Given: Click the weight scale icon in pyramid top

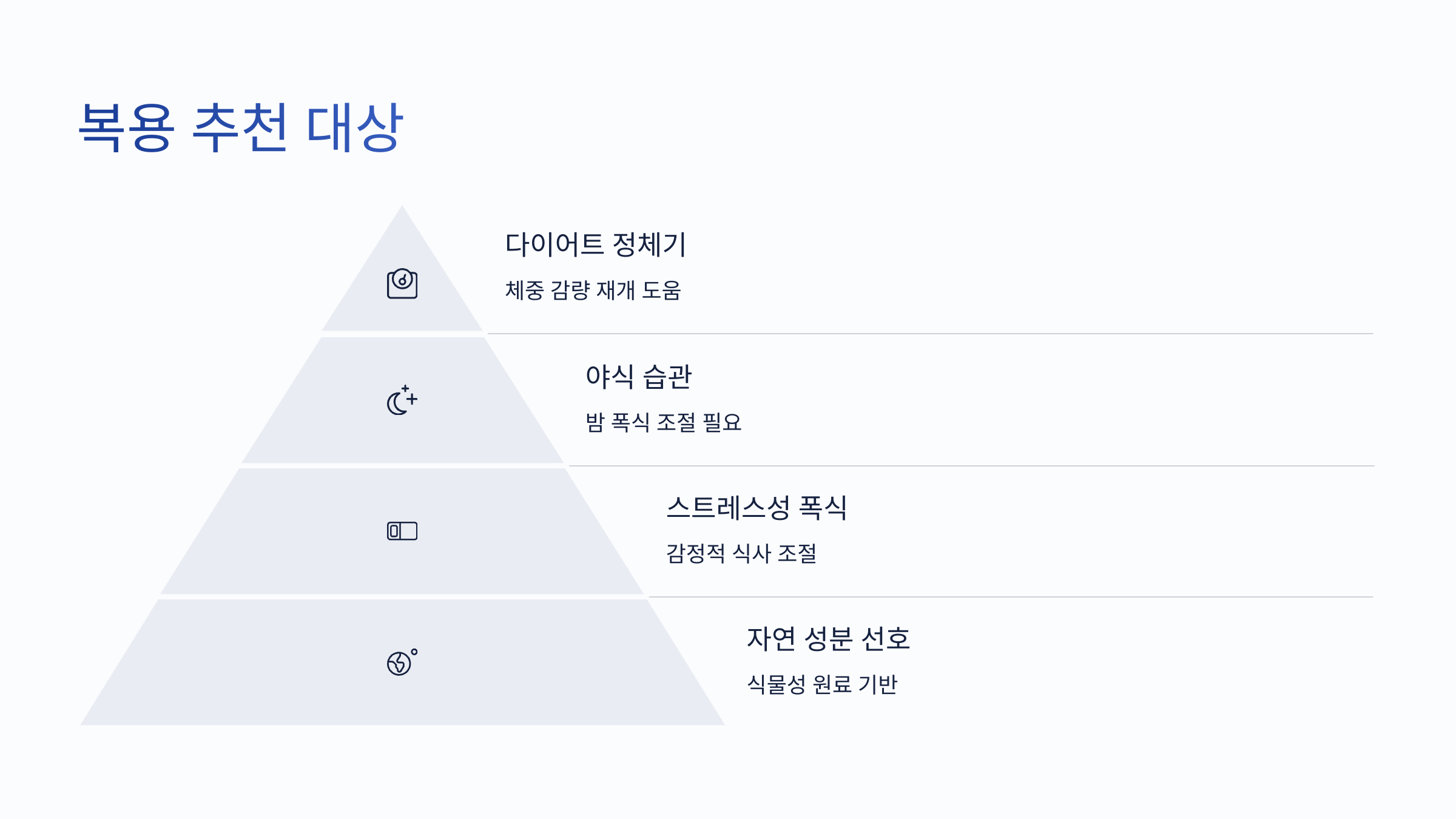Looking at the screenshot, I should [x=402, y=283].
